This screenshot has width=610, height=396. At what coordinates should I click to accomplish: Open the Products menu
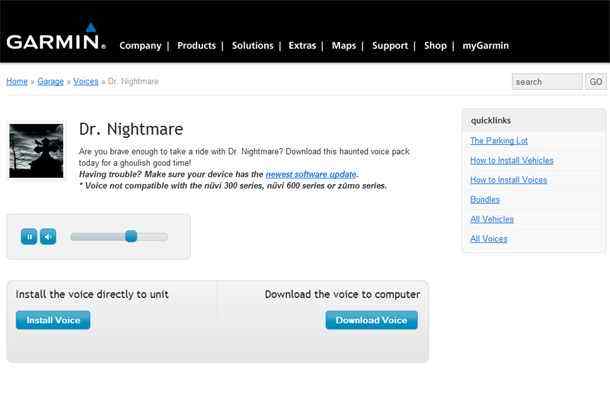coord(196,46)
